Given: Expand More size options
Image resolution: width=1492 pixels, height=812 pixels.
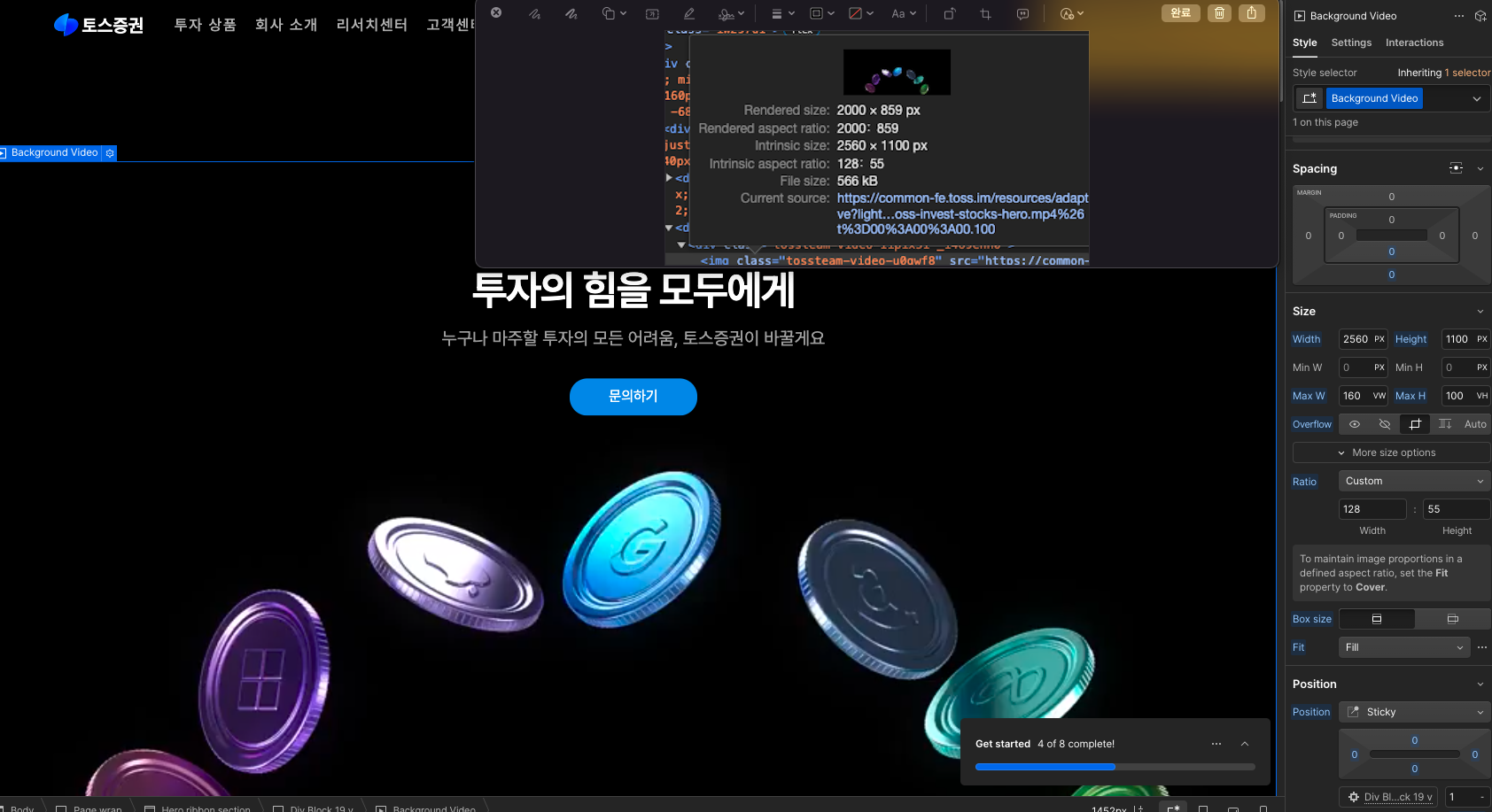Looking at the screenshot, I should pos(1391,452).
